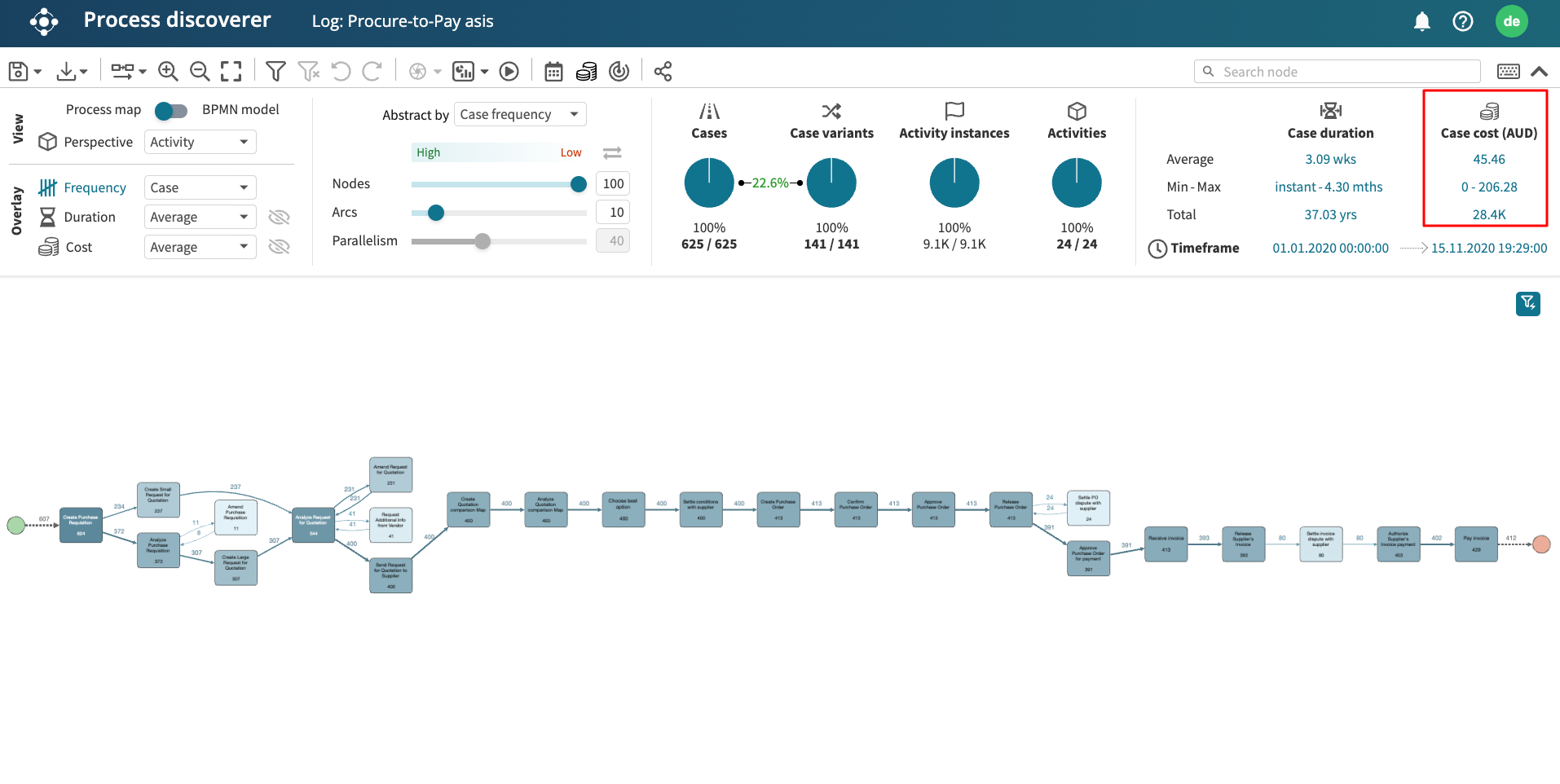Open the save dropdown menu in toolbar
The image size is (1560, 784).
24,72
